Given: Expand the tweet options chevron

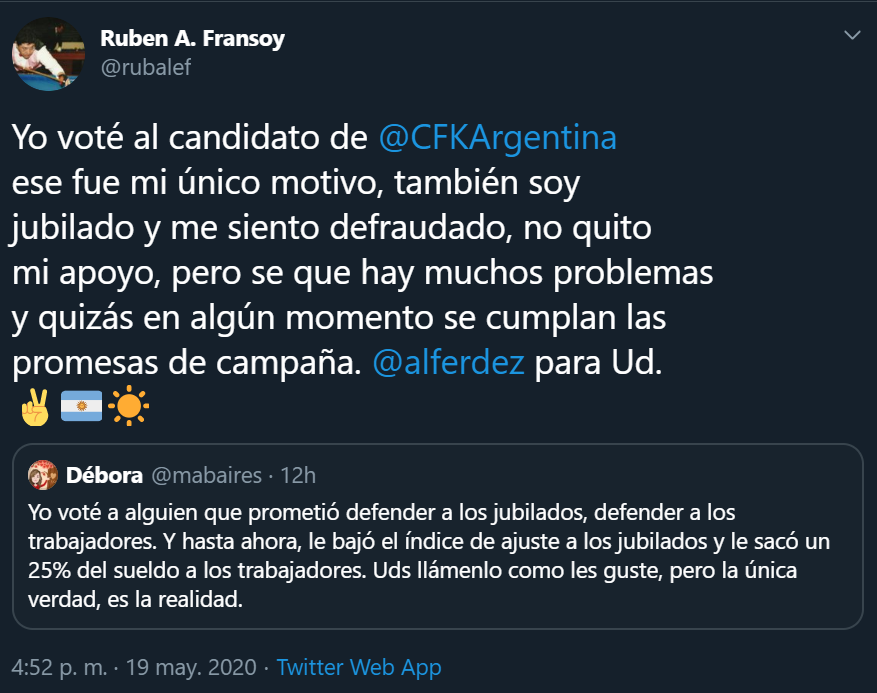Looking at the screenshot, I should [x=852, y=36].
